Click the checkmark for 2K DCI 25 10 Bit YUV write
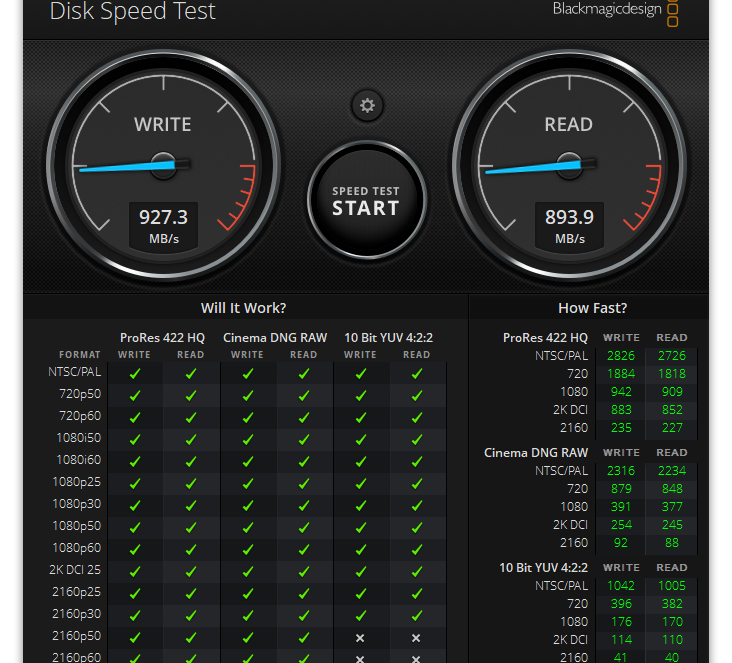The width and height of the screenshot is (732, 663). click(361, 571)
